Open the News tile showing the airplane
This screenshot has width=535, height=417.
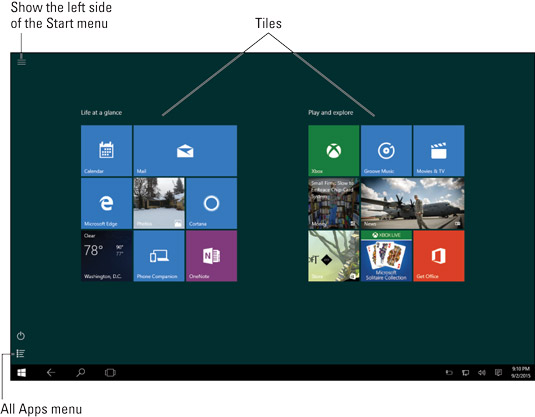[x=413, y=203]
